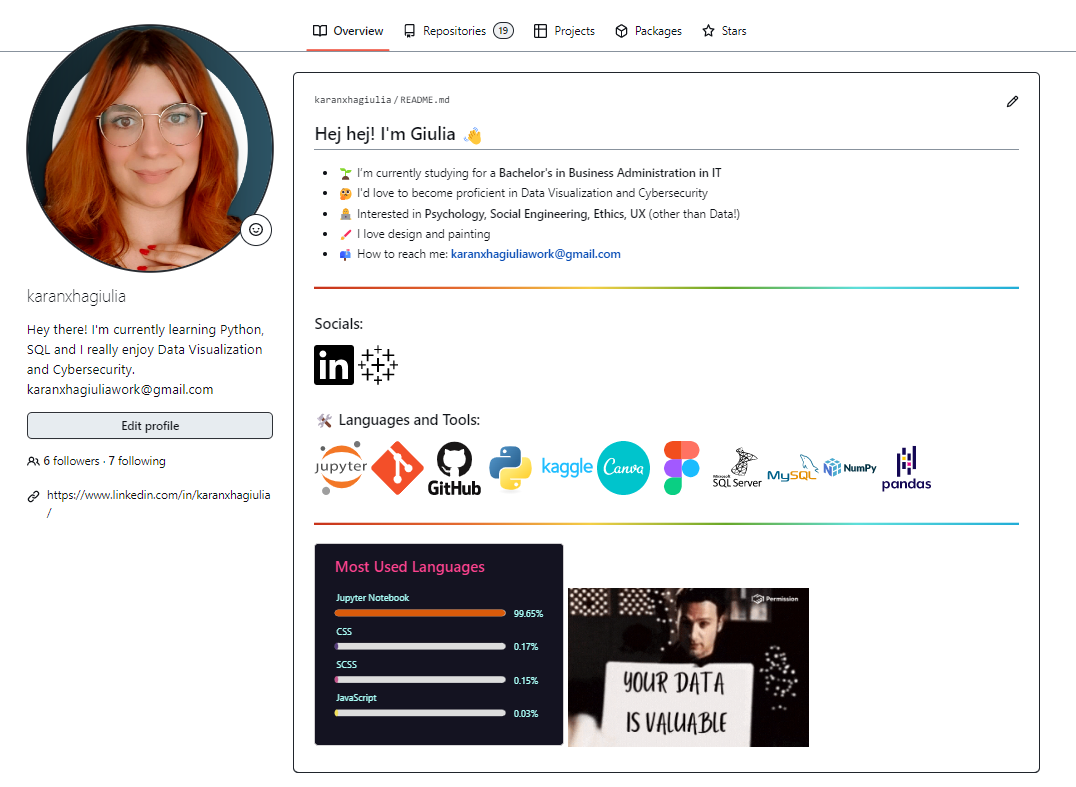Click the JavaScript language label

pos(356,698)
